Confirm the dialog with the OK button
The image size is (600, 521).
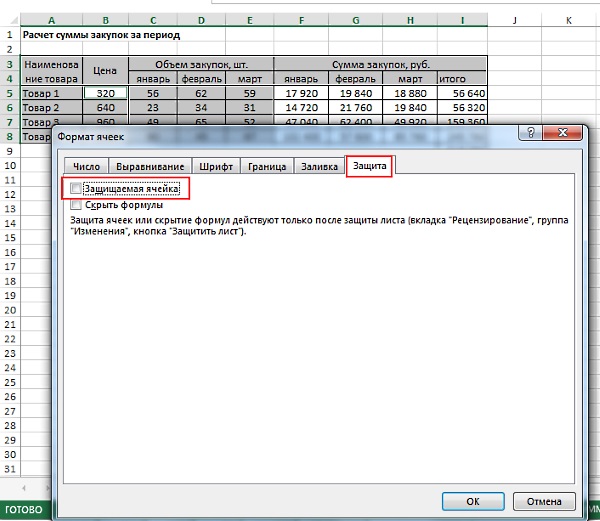point(472,501)
